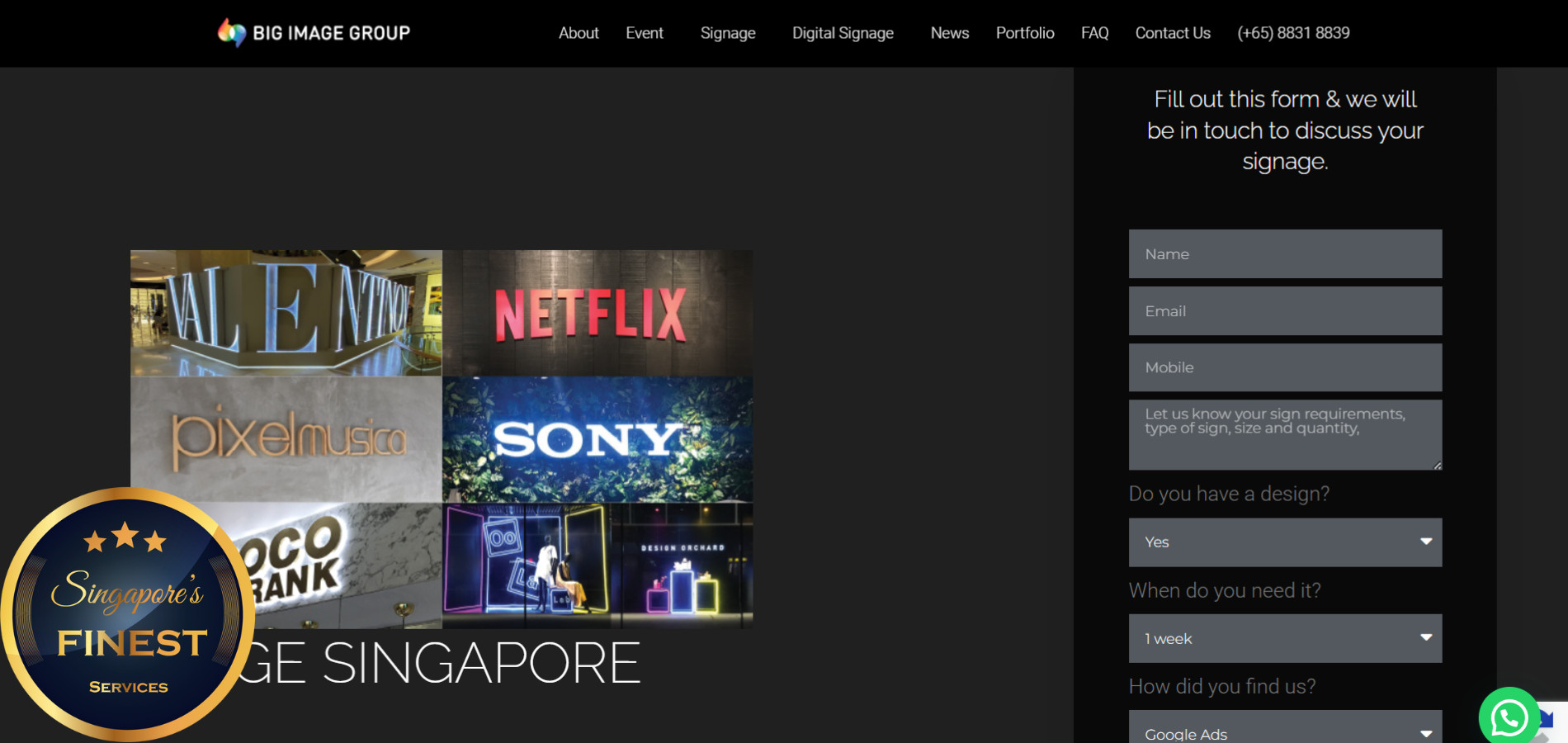Open the About menu item
The height and width of the screenshot is (743, 1568).
578,33
